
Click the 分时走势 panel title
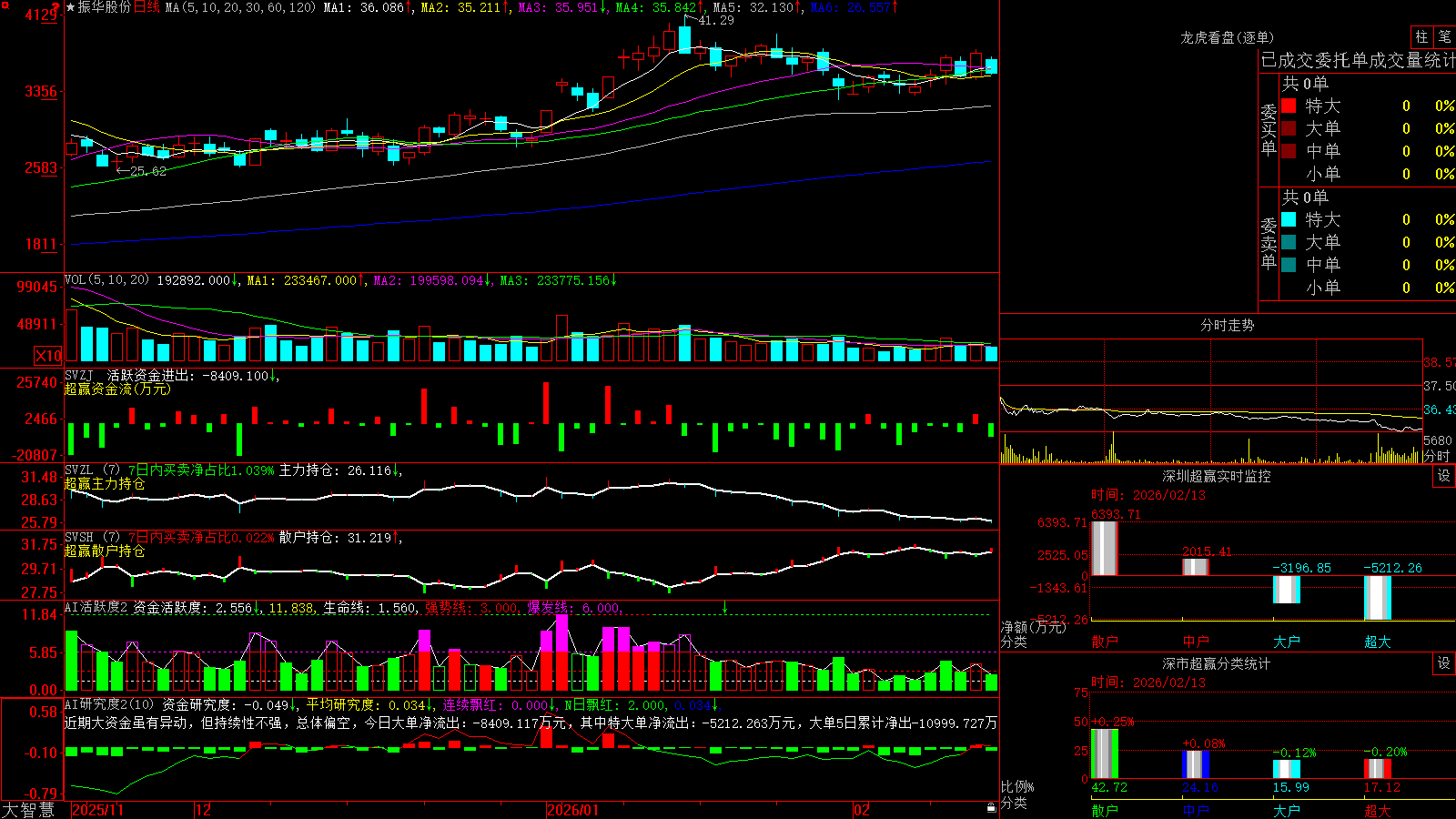point(1227,325)
